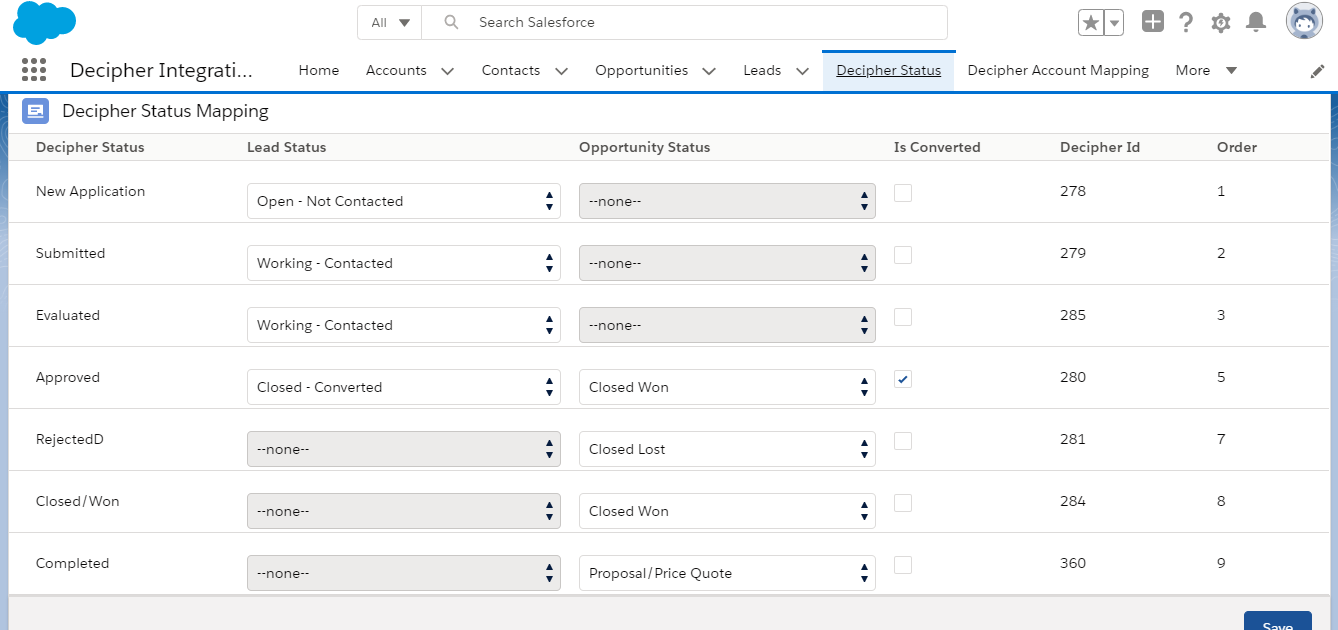Open the user profile avatar
The height and width of the screenshot is (630, 1338).
click(1304, 22)
